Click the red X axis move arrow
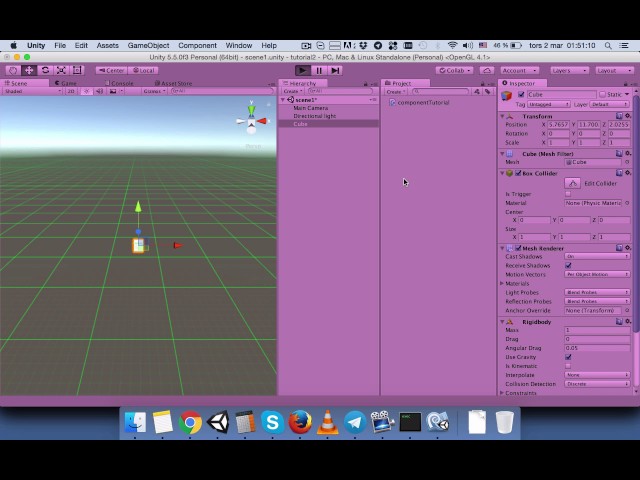Image resolution: width=640 pixels, height=480 pixels. [178, 245]
